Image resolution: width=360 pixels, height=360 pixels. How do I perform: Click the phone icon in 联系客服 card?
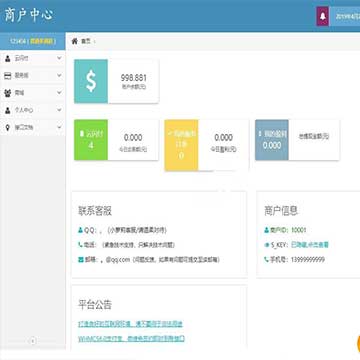pyautogui.click(x=80, y=245)
